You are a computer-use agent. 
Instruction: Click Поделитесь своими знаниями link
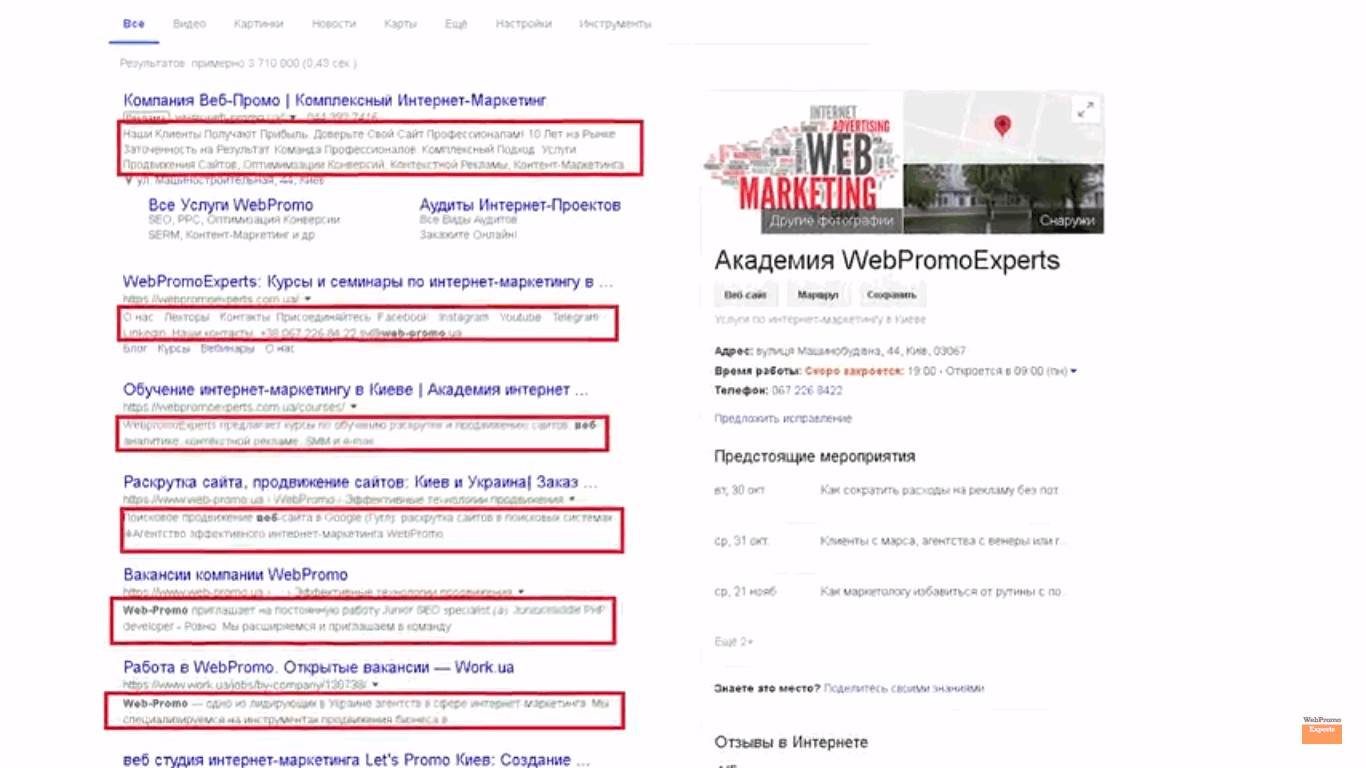click(x=904, y=688)
